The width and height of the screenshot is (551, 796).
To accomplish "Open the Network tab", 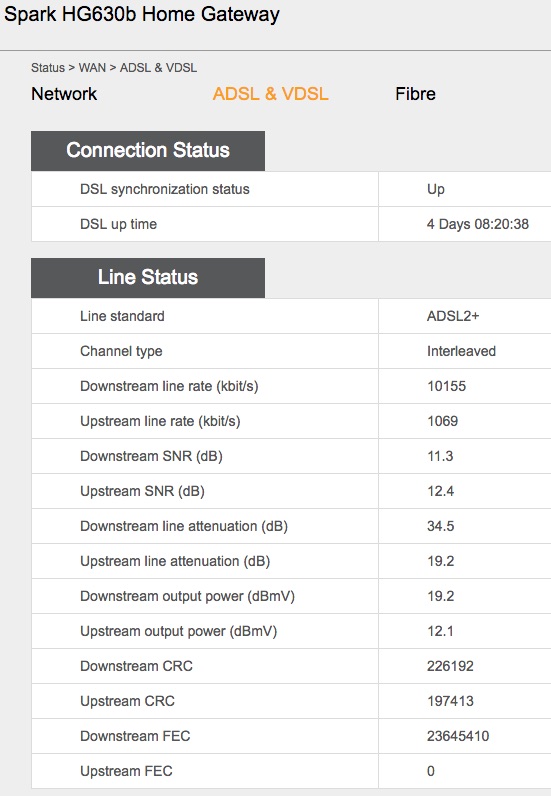I will [64, 94].
